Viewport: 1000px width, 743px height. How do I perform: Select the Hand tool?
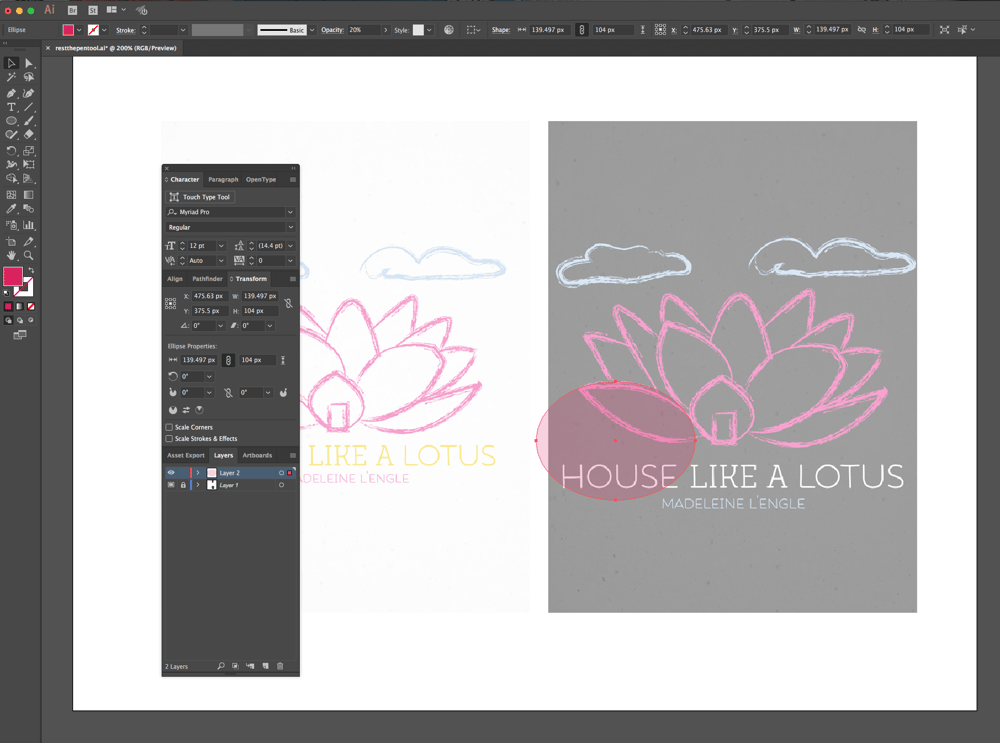11,255
